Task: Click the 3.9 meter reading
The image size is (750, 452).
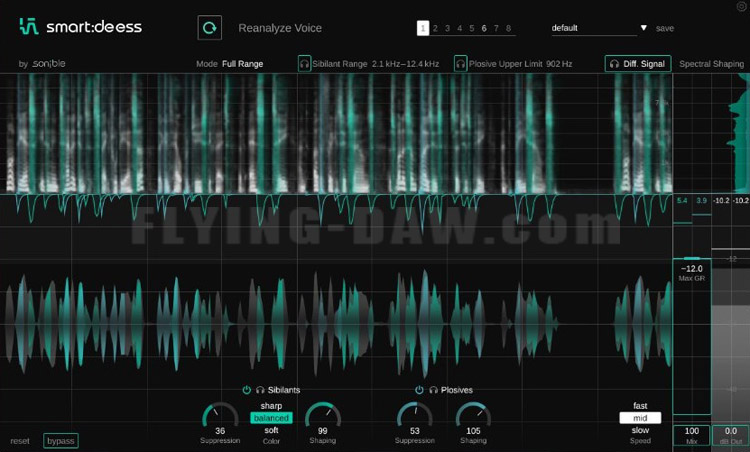Action: [x=701, y=200]
